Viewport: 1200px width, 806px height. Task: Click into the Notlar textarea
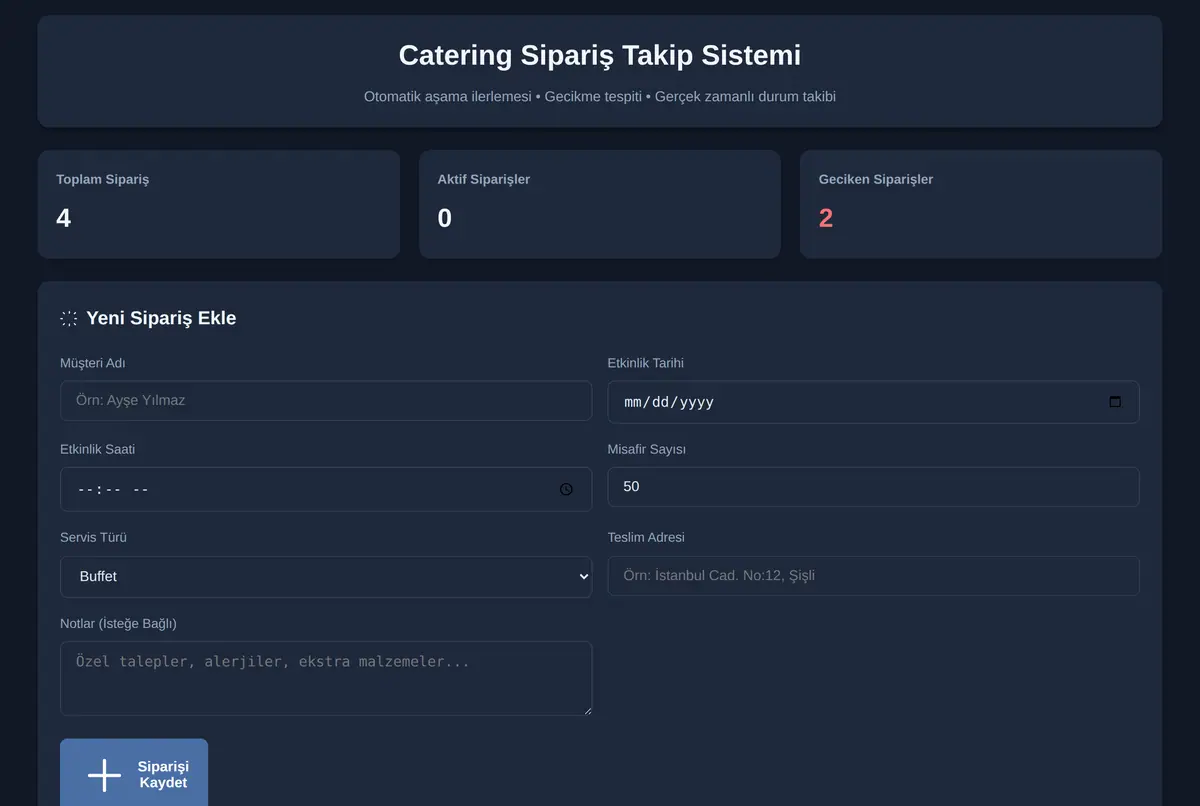pyautogui.click(x=326, y=678)
